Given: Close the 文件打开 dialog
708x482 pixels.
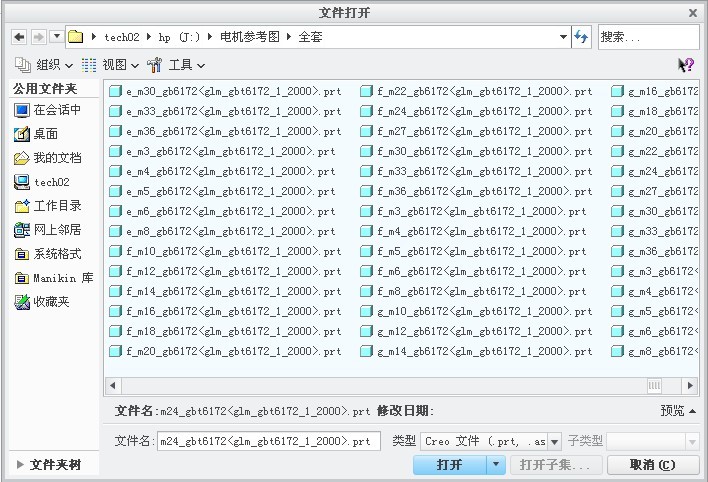Looking at the screenshot, I should point(693,13).
